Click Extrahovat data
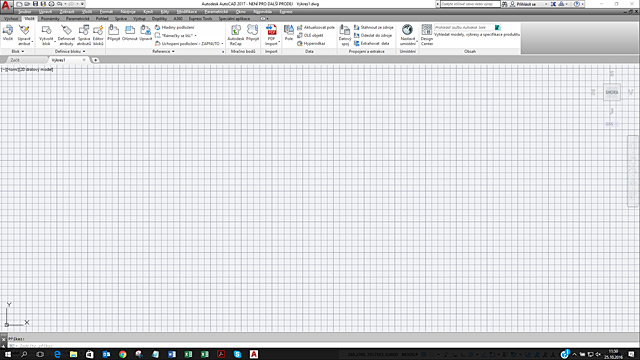 click(372, 43)
